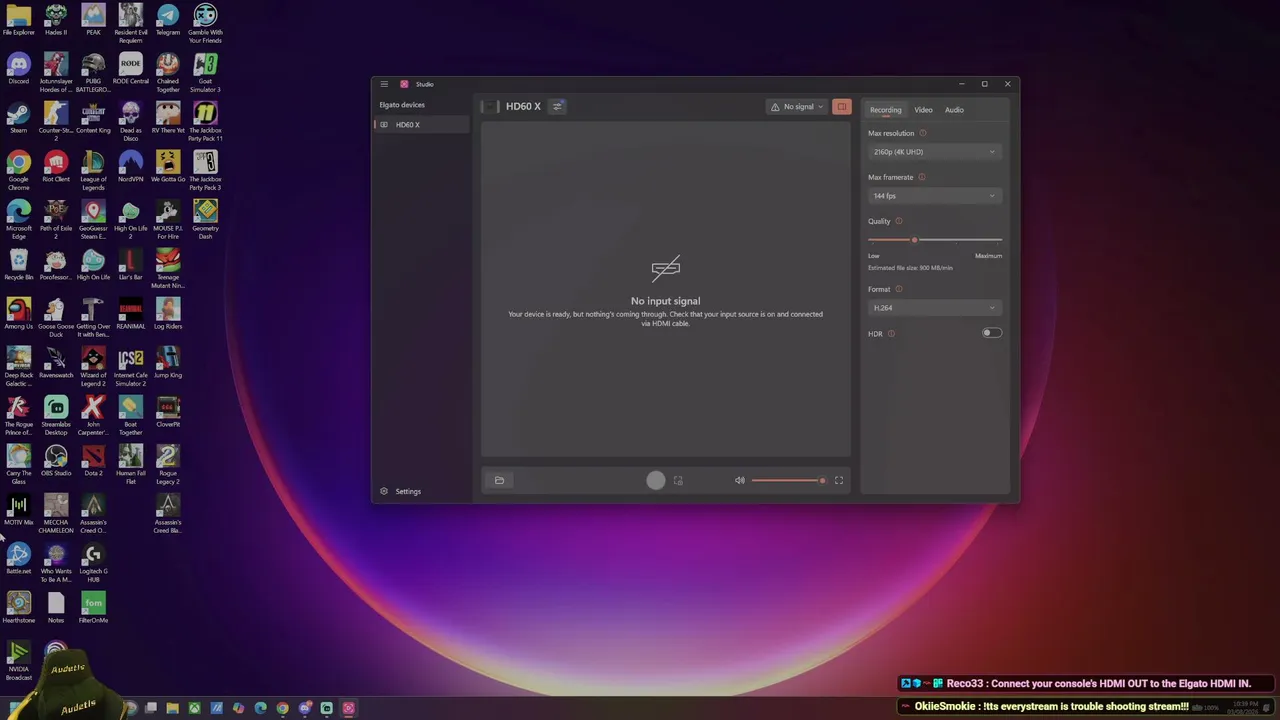Open the Format H.264 dropdown
The image size is (1280, 720).
click(934, 308)
